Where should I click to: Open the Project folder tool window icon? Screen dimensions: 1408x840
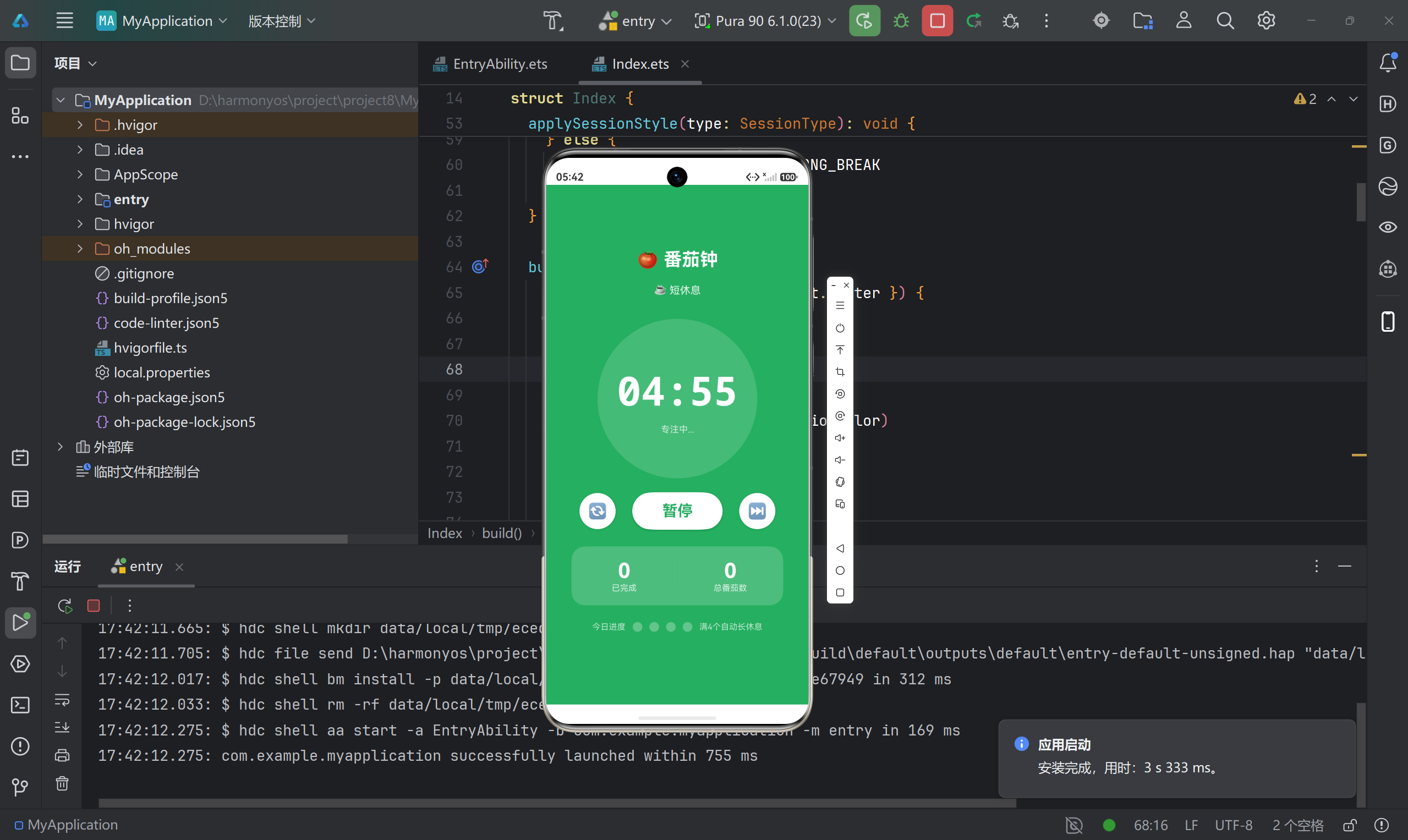20,62
